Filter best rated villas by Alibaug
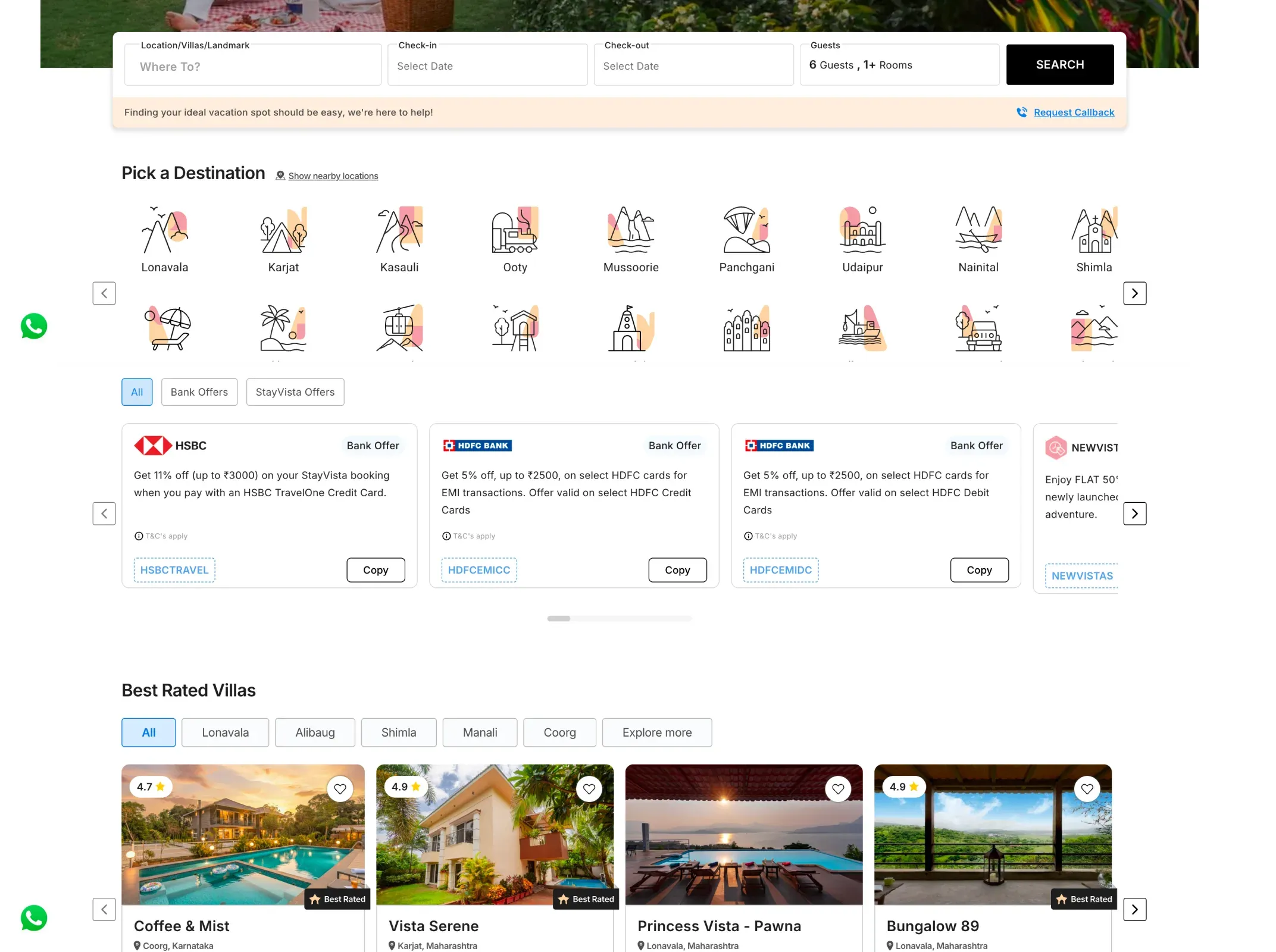This screenshot has height=952, width=1276. click(x=315, y=732)
